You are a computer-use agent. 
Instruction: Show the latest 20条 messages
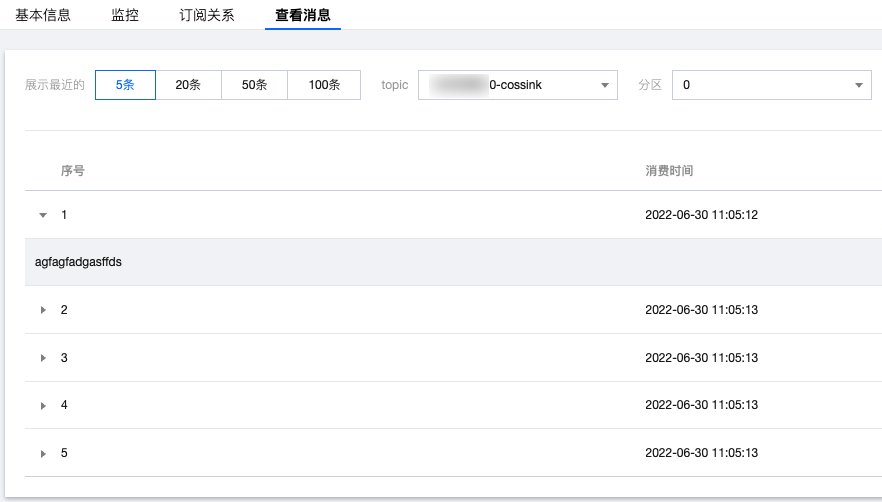coord(188,85)
